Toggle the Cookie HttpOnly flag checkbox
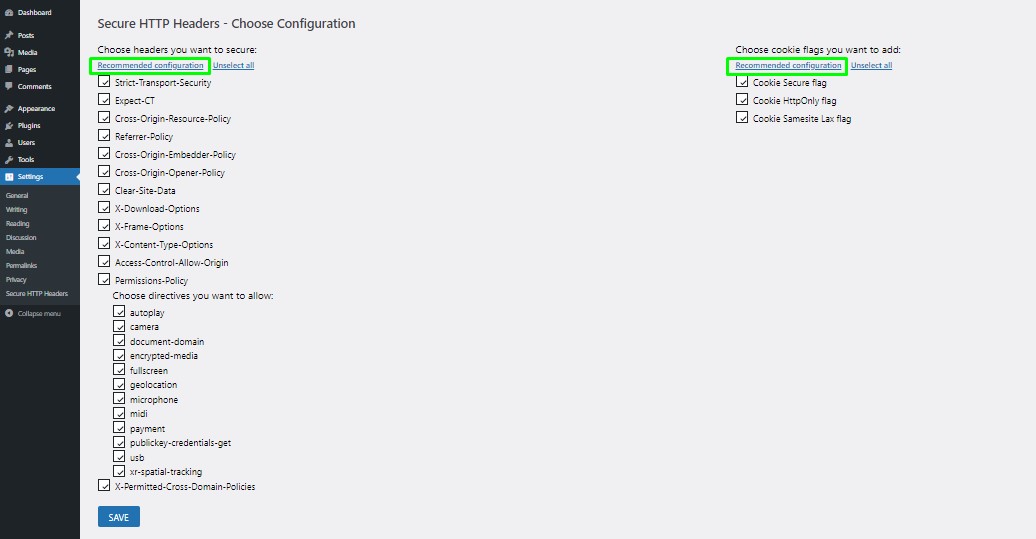 [x=742, y=100]
